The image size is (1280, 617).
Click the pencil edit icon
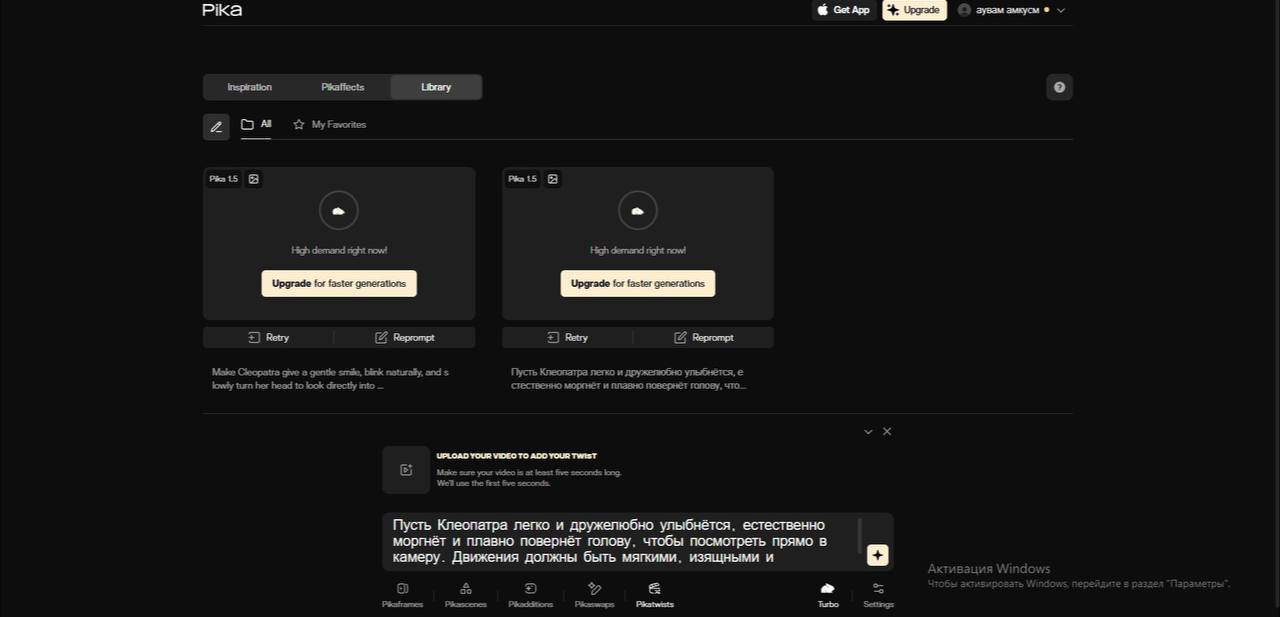(216, 126)
